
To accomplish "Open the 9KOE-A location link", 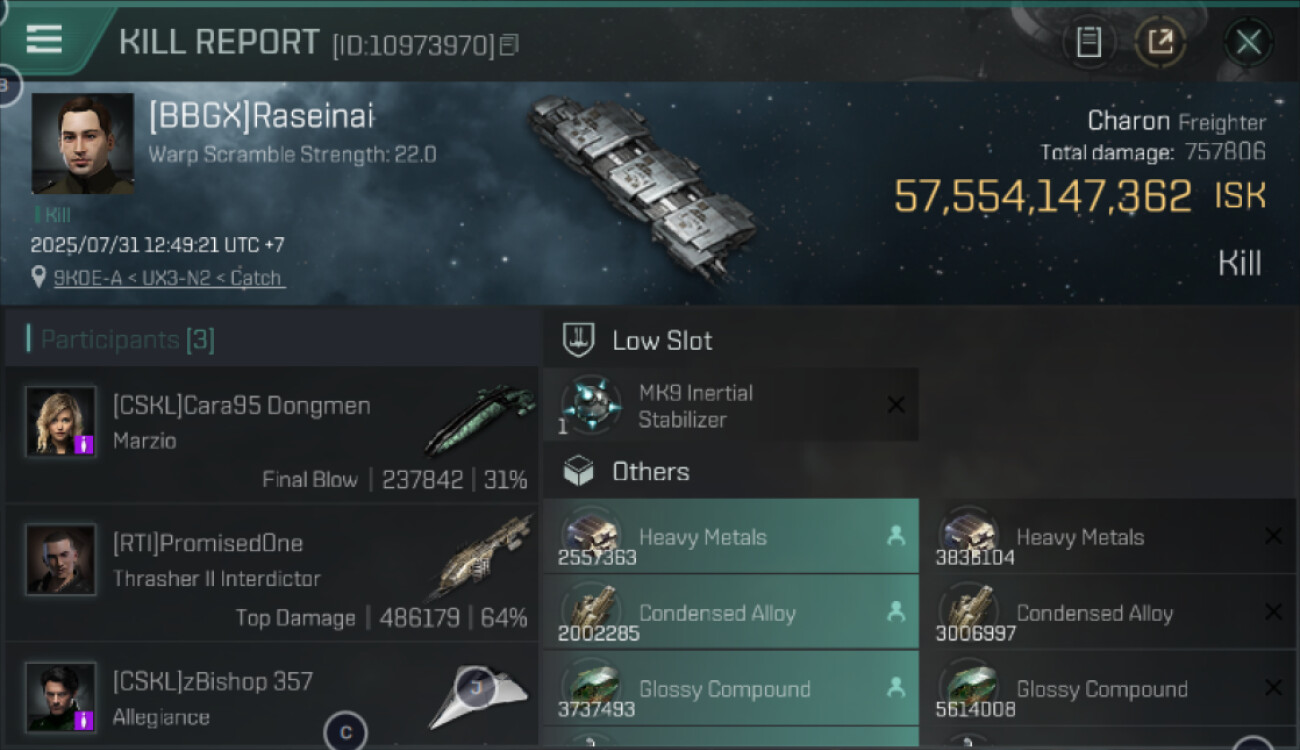I will click(x=167, y=278).
